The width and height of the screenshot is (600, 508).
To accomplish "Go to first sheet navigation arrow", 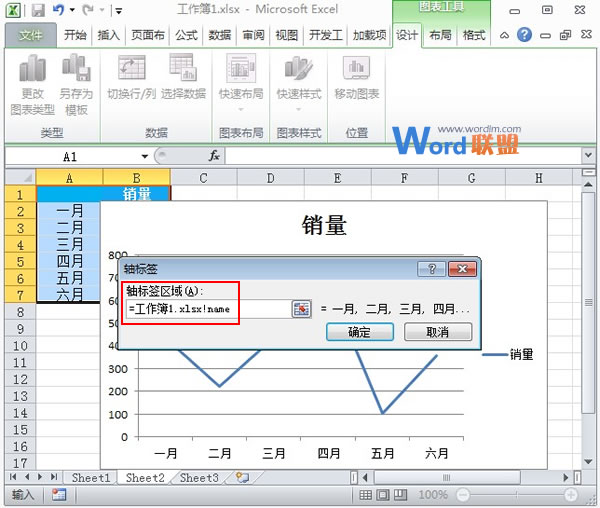I will click(x=13, y=477).
